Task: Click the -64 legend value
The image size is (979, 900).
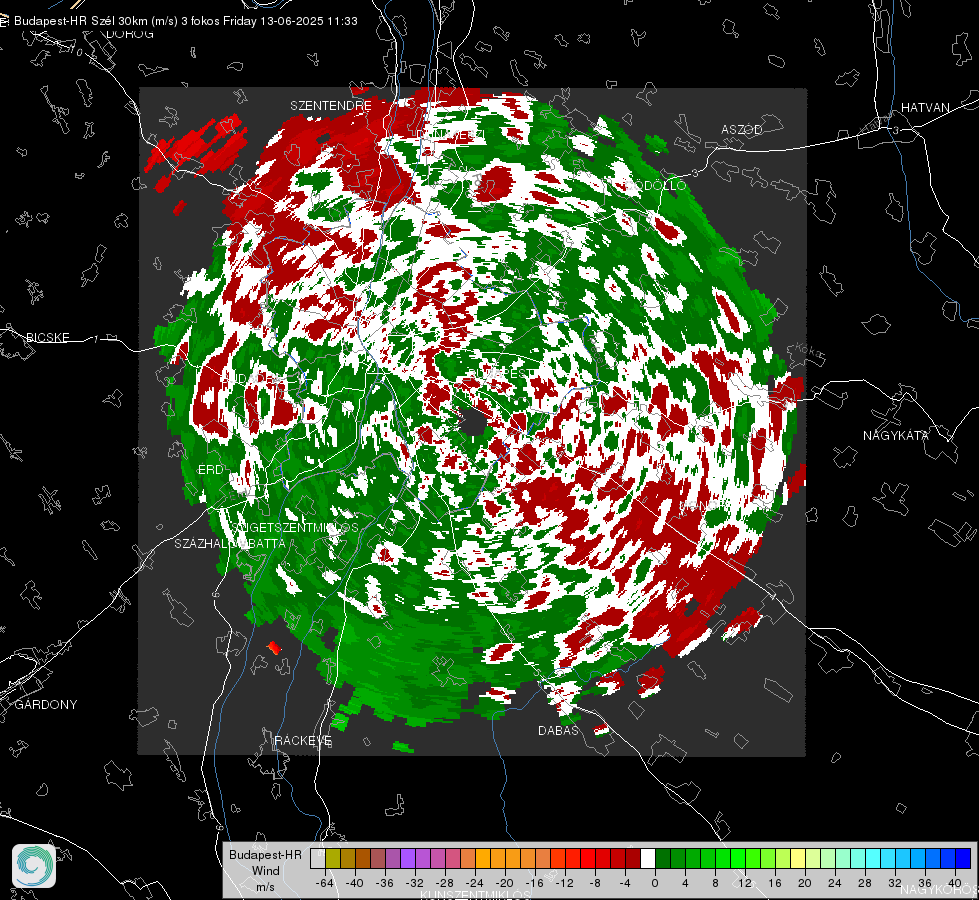Action: click(325, 883)
